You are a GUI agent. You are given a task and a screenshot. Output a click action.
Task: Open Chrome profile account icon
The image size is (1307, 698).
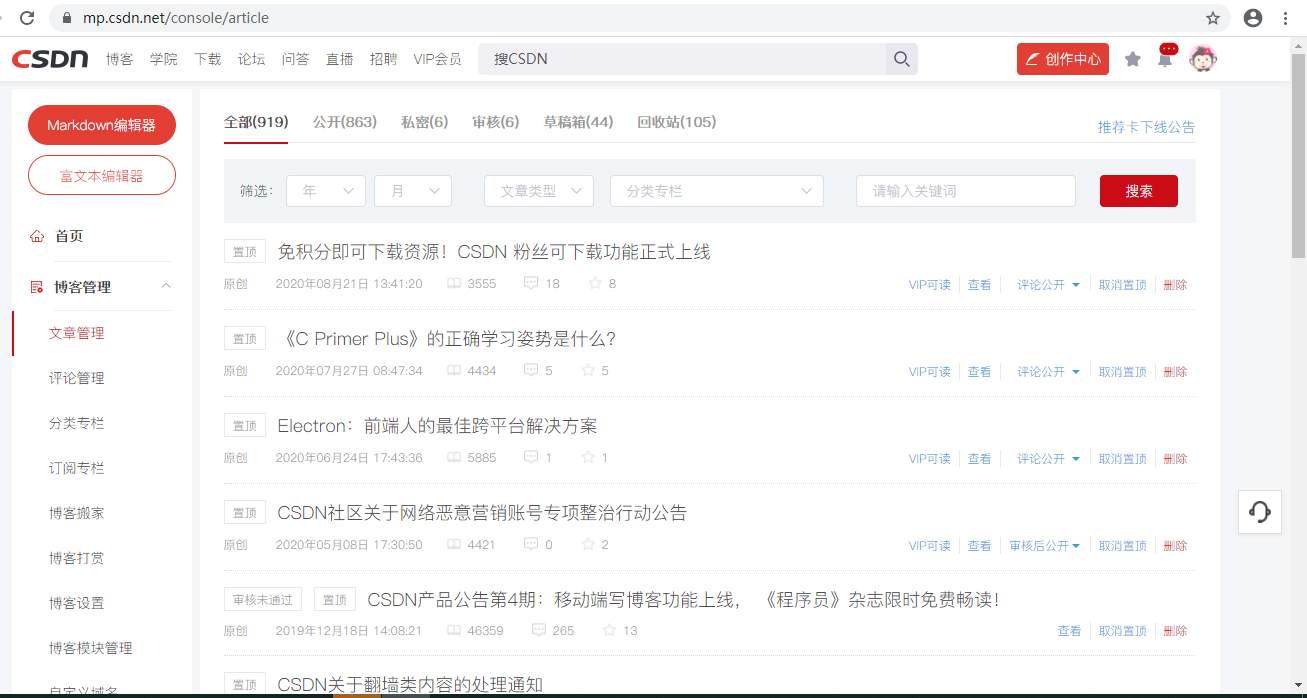(1252, 18)
